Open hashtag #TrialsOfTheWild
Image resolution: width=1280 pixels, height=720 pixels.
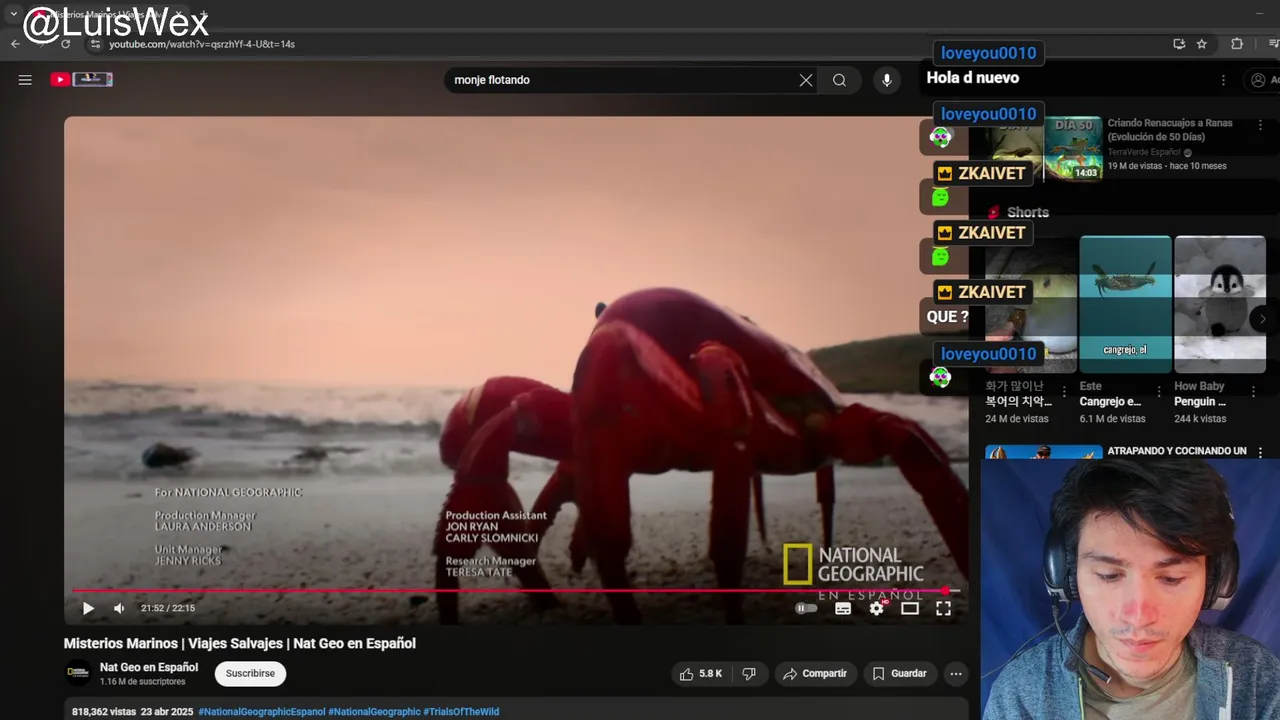(x=461, y=712)
